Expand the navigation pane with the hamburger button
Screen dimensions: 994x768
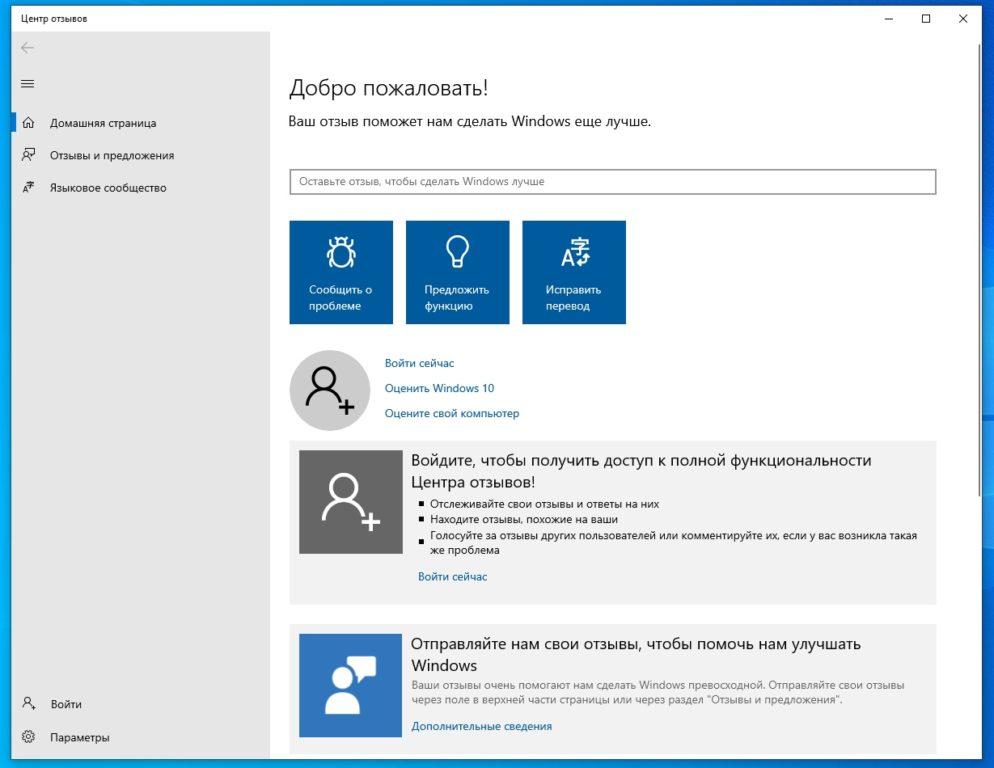pos(29,83)
